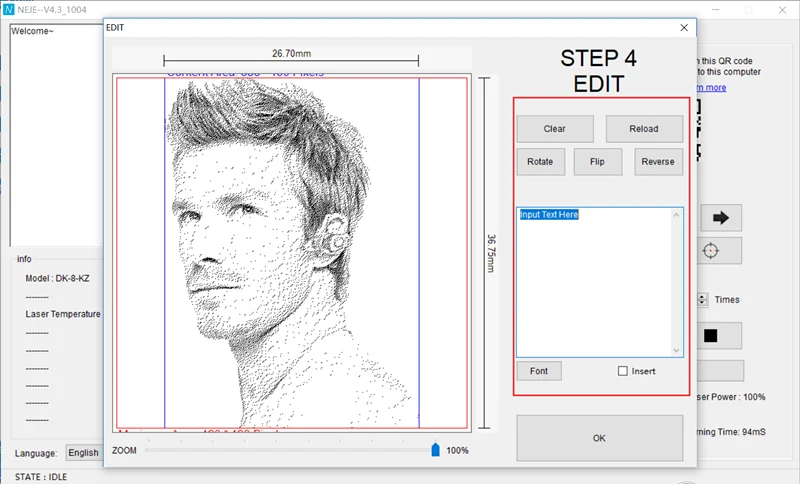Image resolution: width=800 pixels, height=484 pixels.
Task: Confirm edits with the OK button
Action: (599, 438)
